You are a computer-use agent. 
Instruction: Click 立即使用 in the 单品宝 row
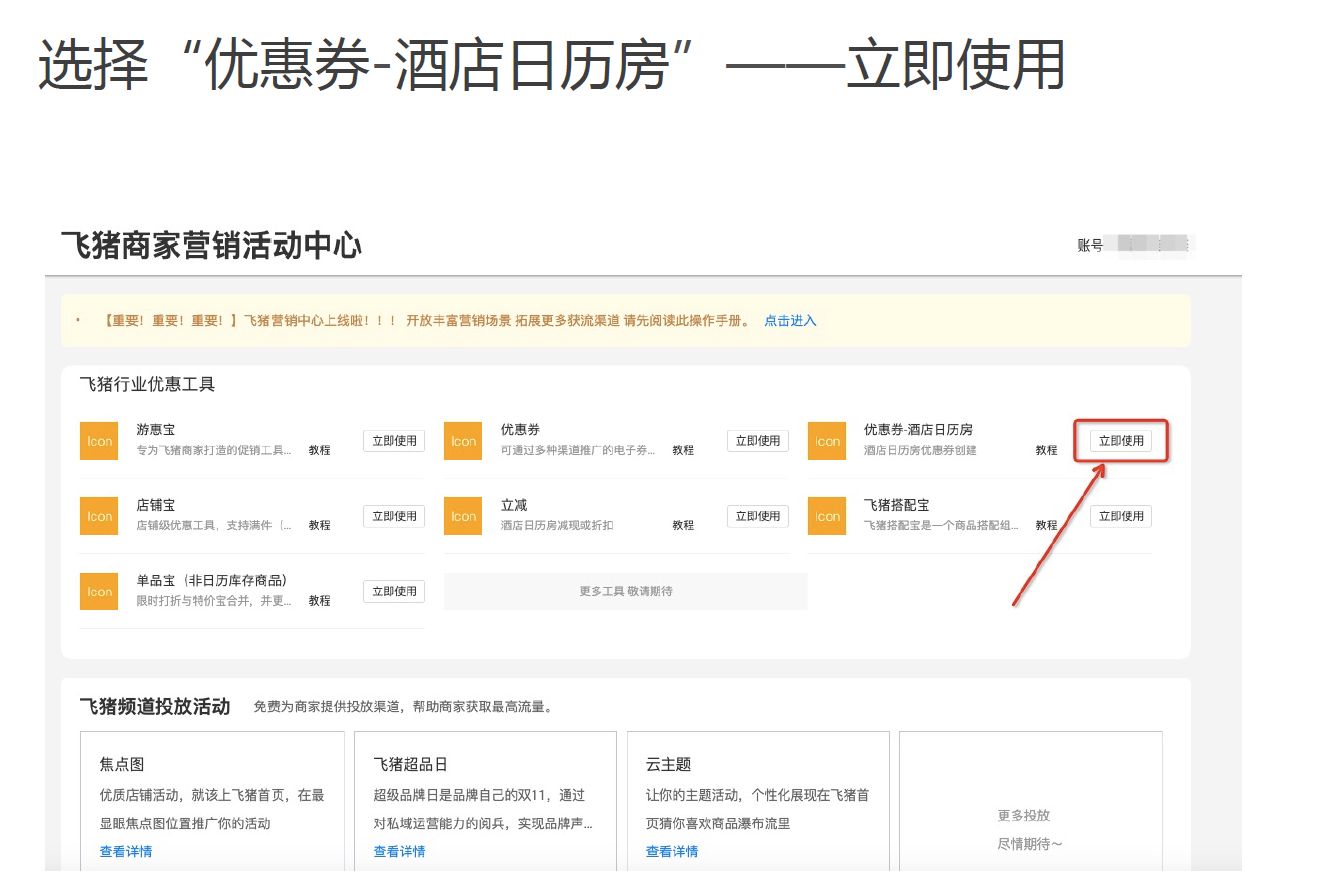(394, 591)
